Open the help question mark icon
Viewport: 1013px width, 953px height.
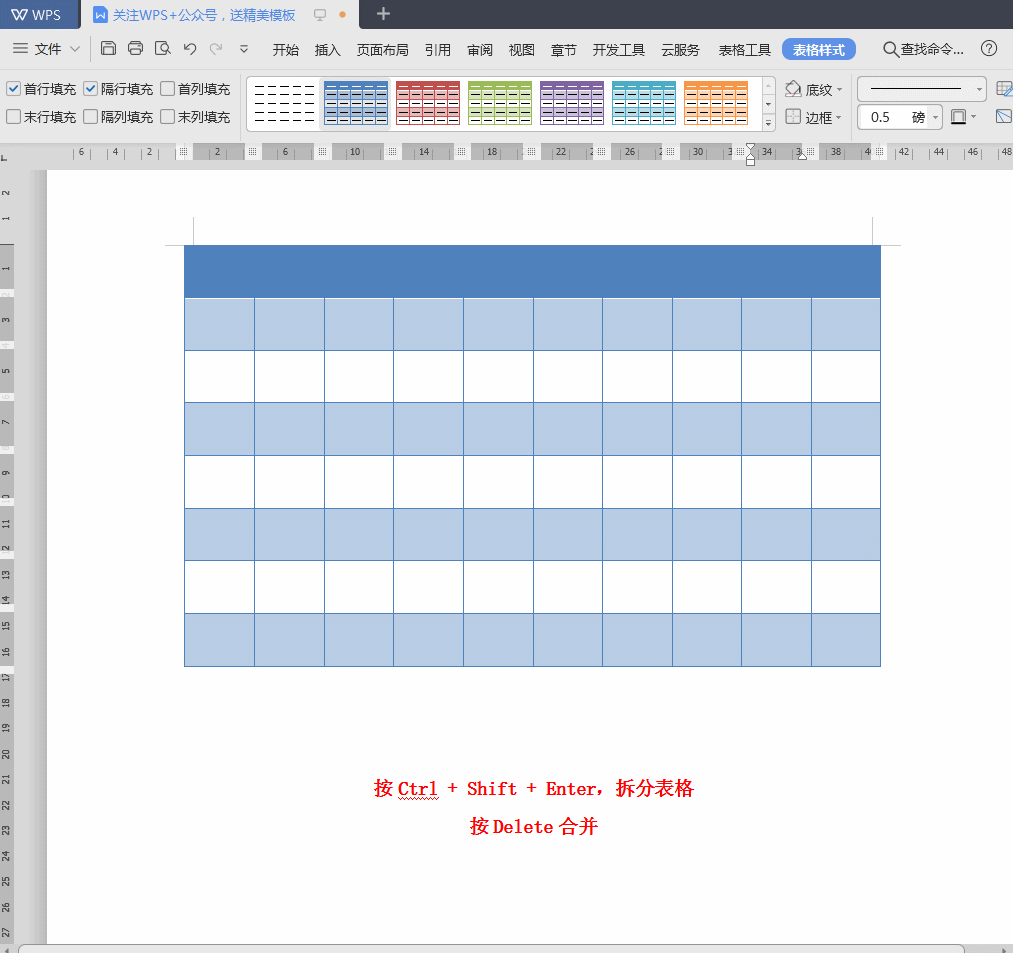[988, 49]
